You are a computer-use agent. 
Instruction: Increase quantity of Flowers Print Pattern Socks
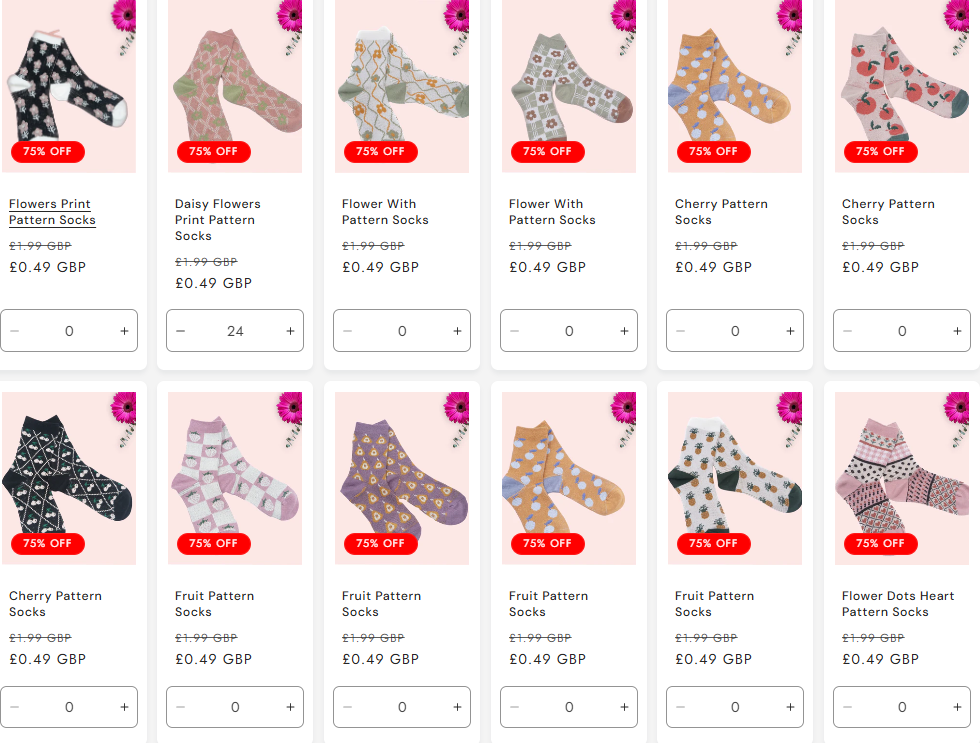(124, 331)
